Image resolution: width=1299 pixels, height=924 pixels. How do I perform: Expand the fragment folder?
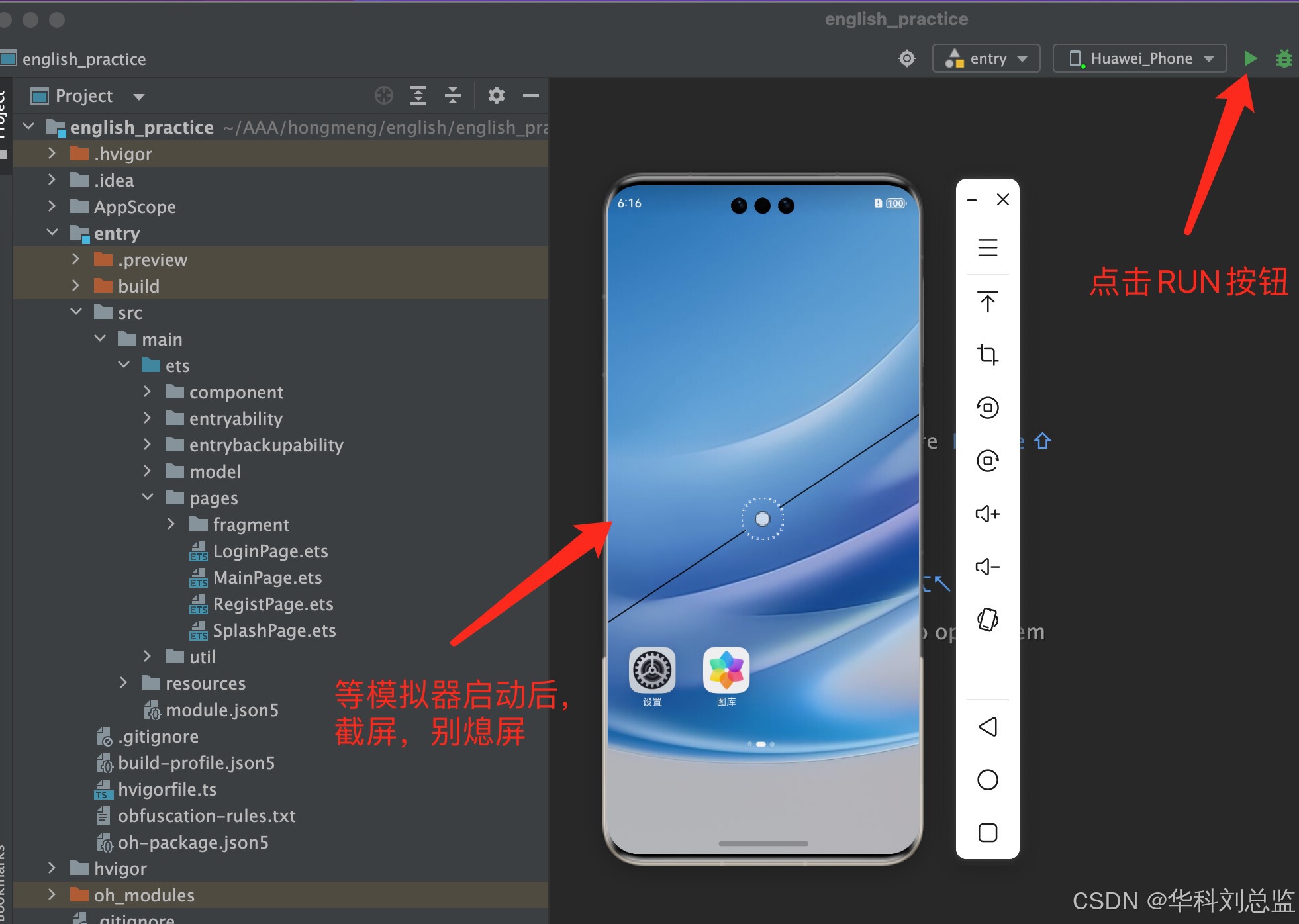point(171,524)
